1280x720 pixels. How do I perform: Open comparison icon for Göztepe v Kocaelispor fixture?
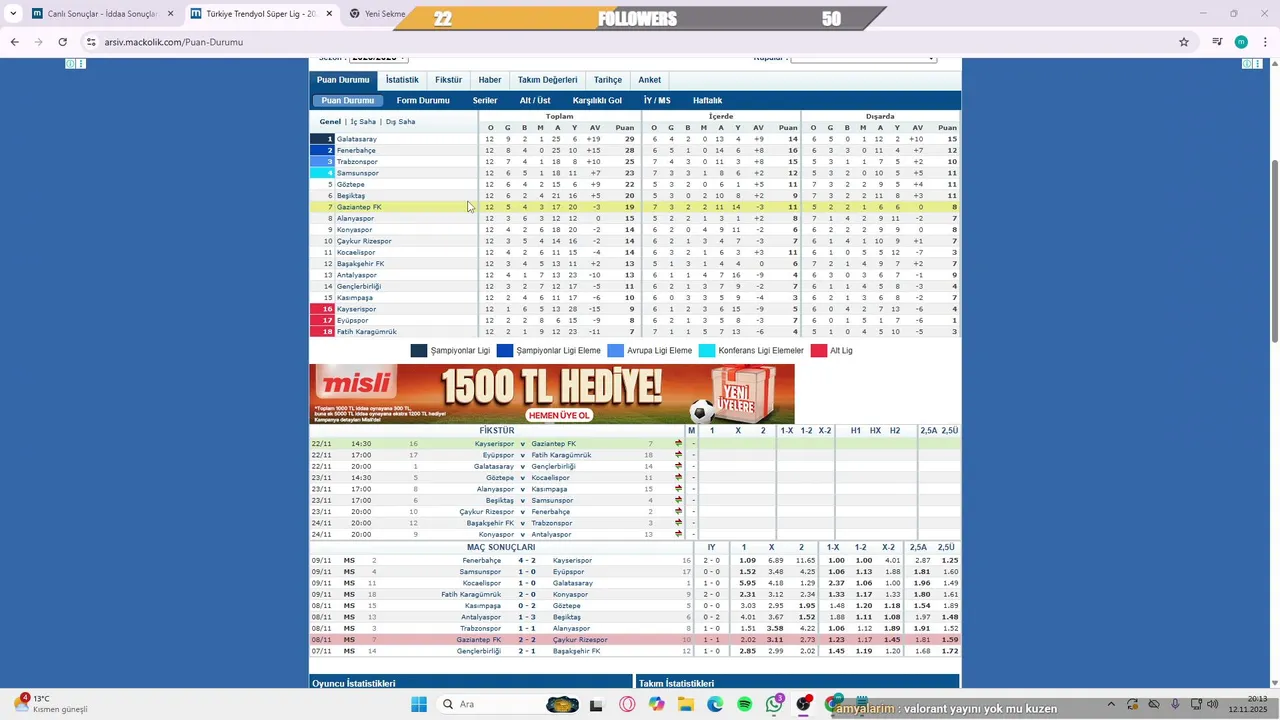679,478
